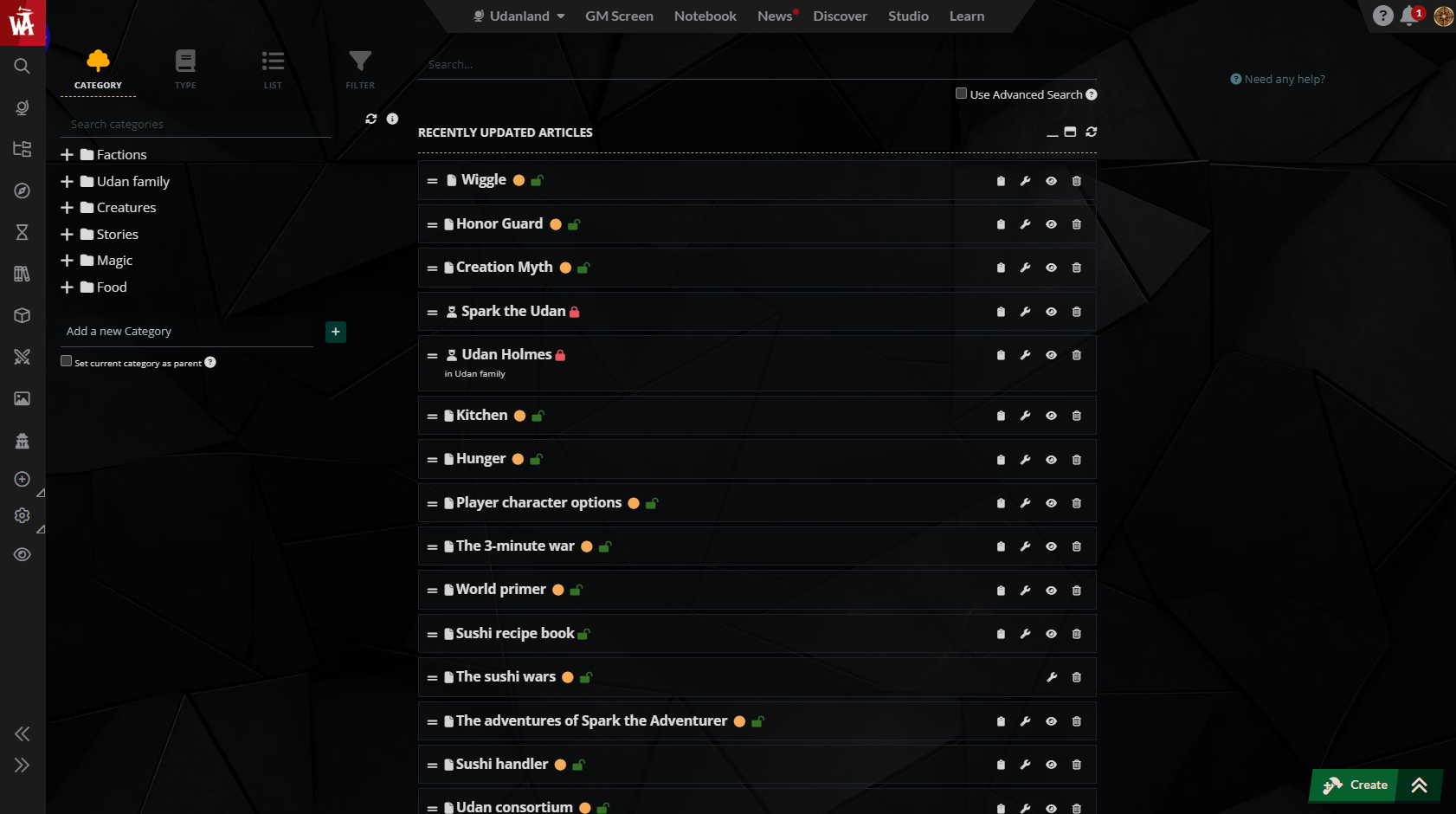Click the notifications bell icon
The image size is (1456, 814).
1408,16
